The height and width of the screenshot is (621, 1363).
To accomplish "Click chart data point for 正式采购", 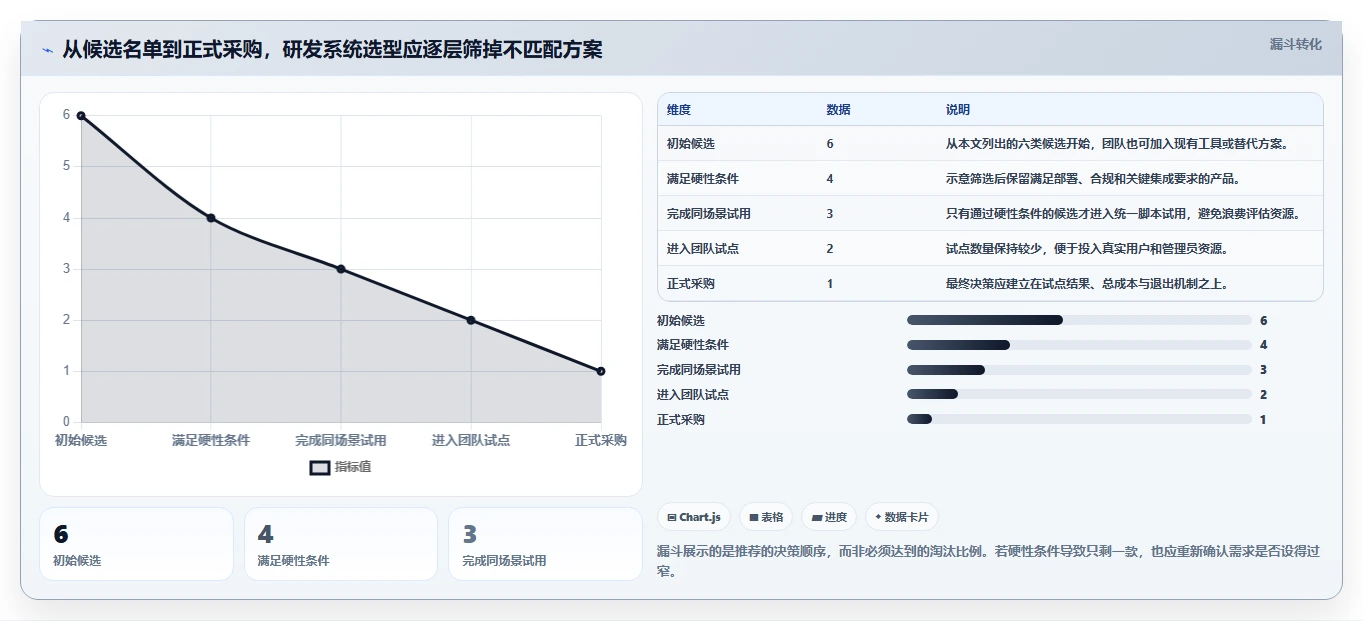I will coord(601,371).
